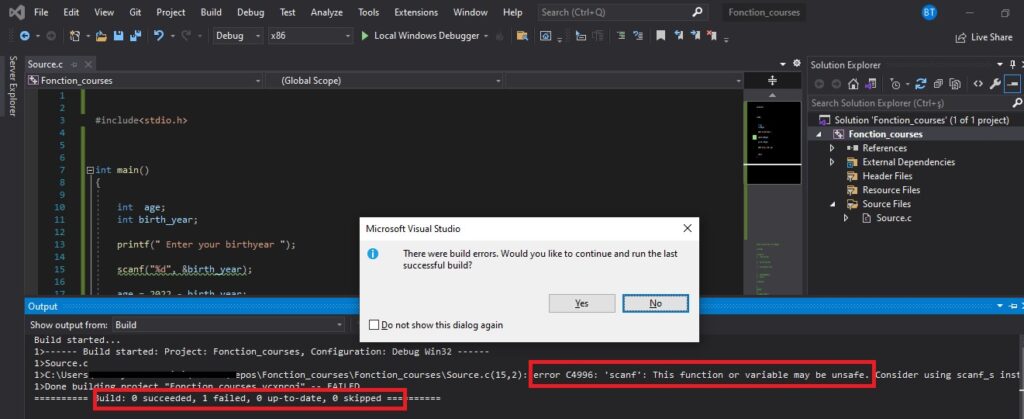Switch views icon in Solution Explorer toolbar
Image resolution: width=1024 pixels, height=419 pixels.
[870, 84]
